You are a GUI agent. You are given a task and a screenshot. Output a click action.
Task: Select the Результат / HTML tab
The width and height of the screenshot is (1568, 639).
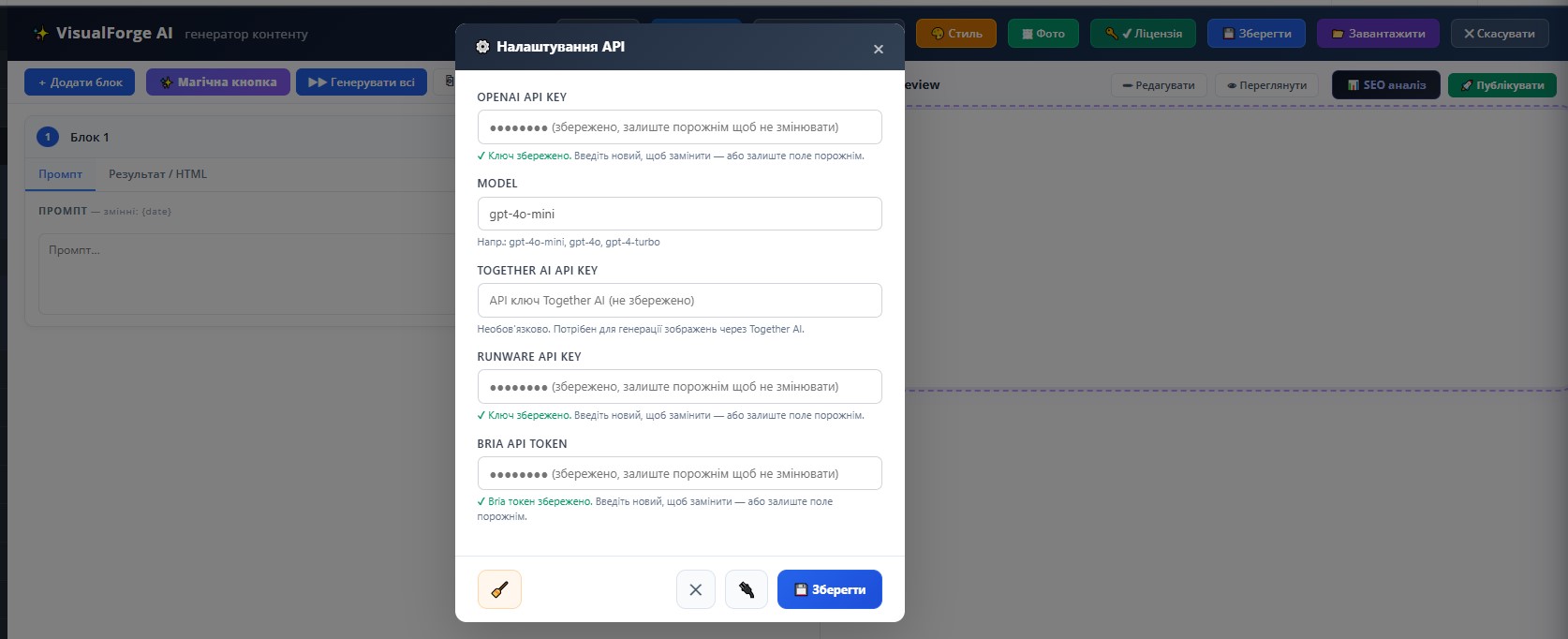pyautogui.click(x=157, y=174)
